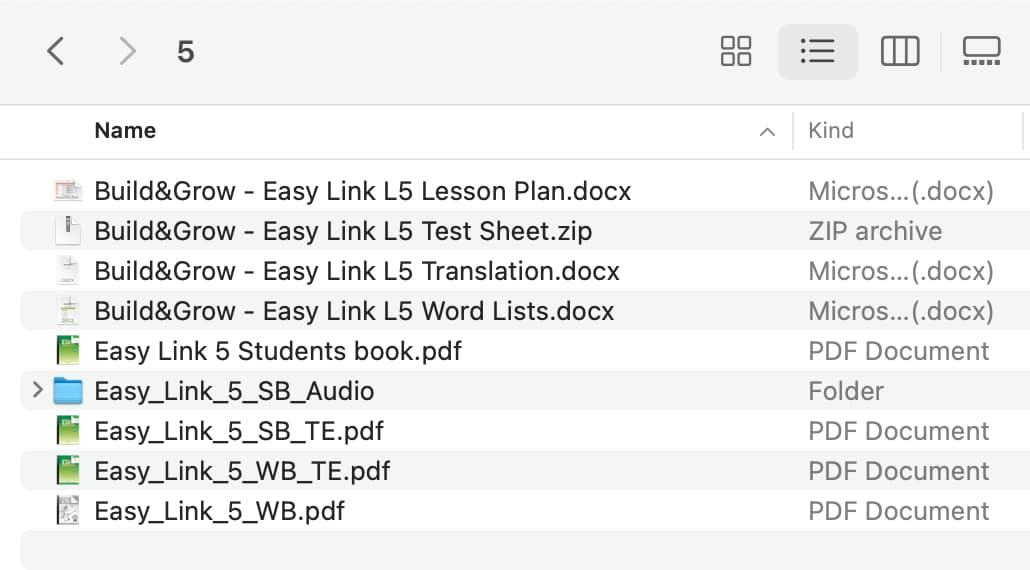
Task: Sort files by the Kind column header
Action: [x=831, y=131]
